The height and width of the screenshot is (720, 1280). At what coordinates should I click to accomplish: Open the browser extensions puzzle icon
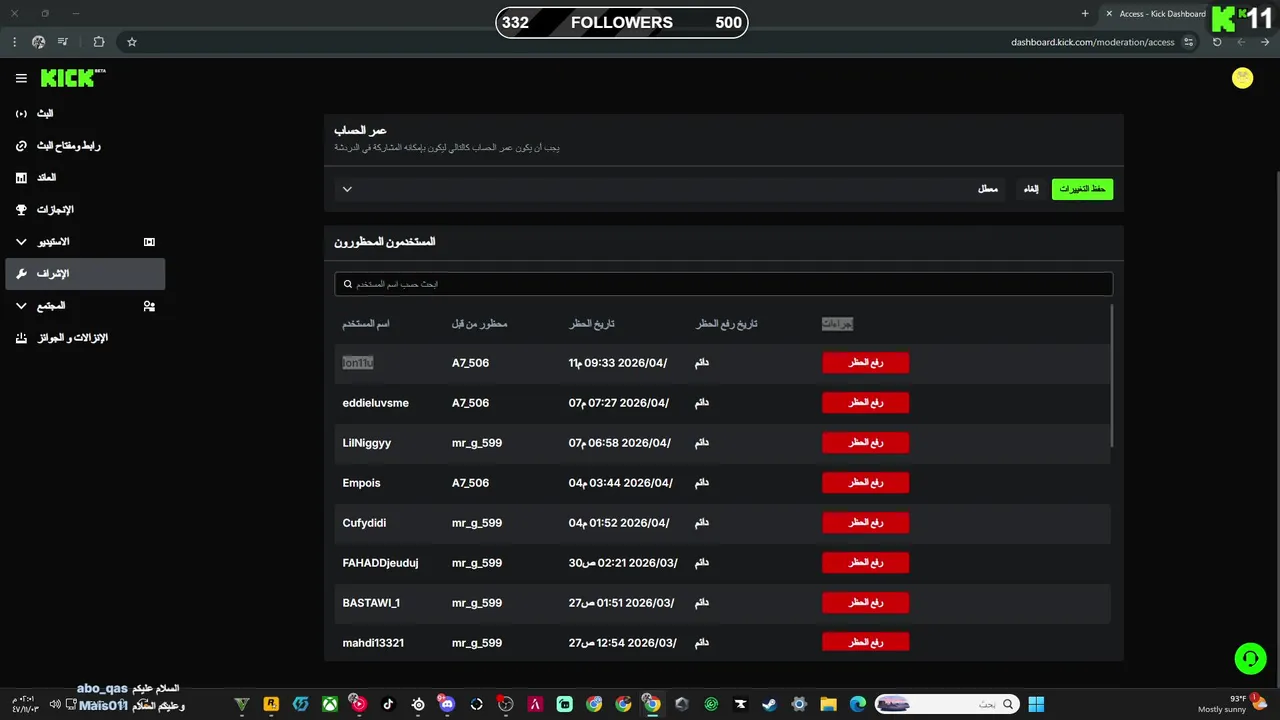pos(98,42)
